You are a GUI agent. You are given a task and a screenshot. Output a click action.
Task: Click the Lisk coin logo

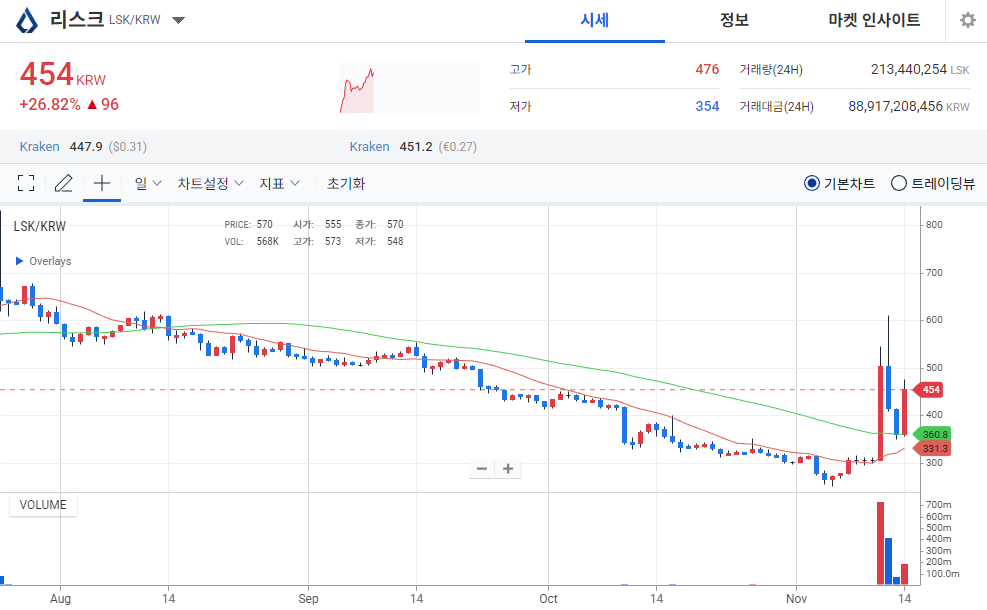click(x=29, y=18)
